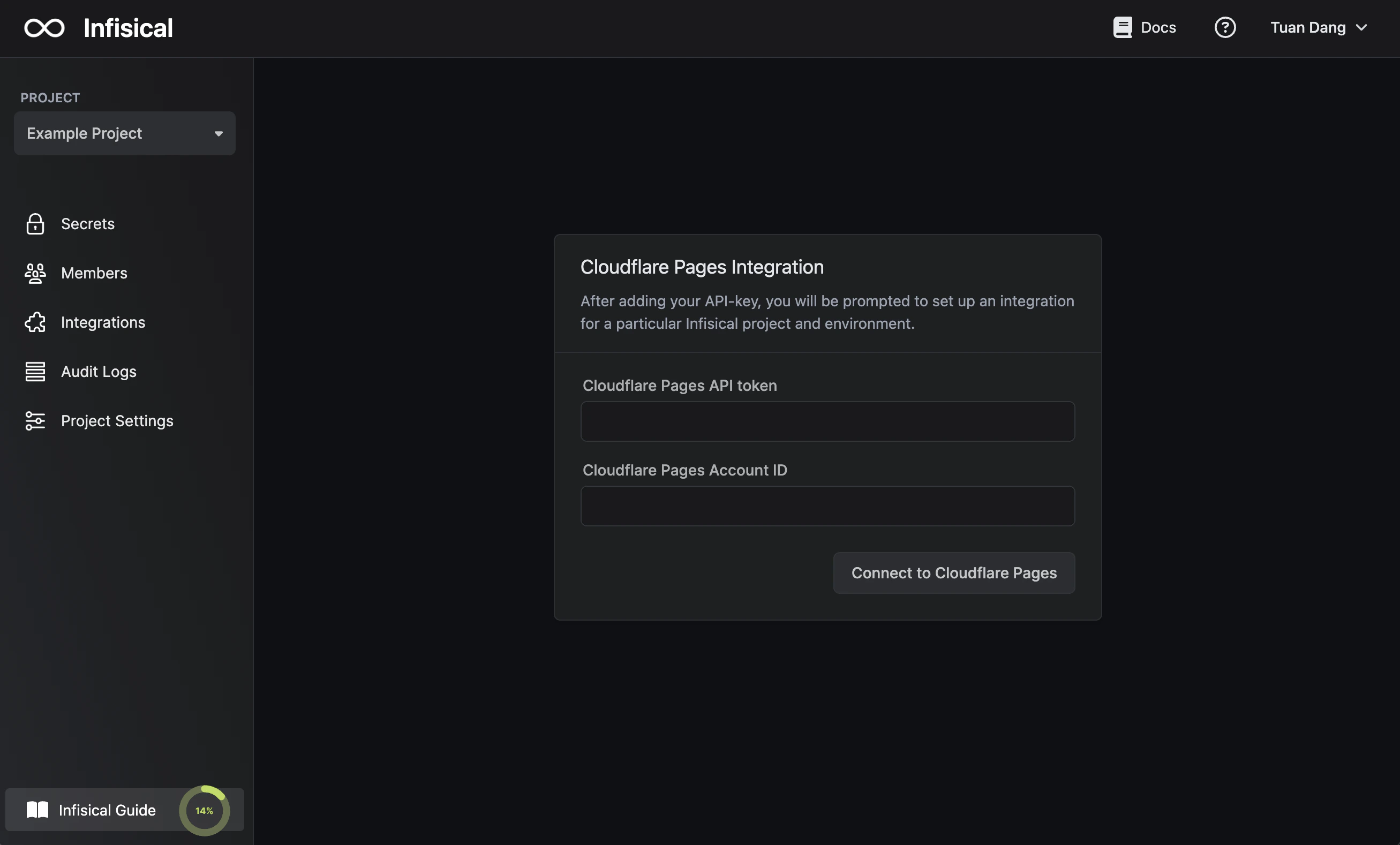Viewport: 1400px width, 845px height.
Task: Click the 'After adding your API-key' description
Action: pyautogui.click(x=827, y=312)
